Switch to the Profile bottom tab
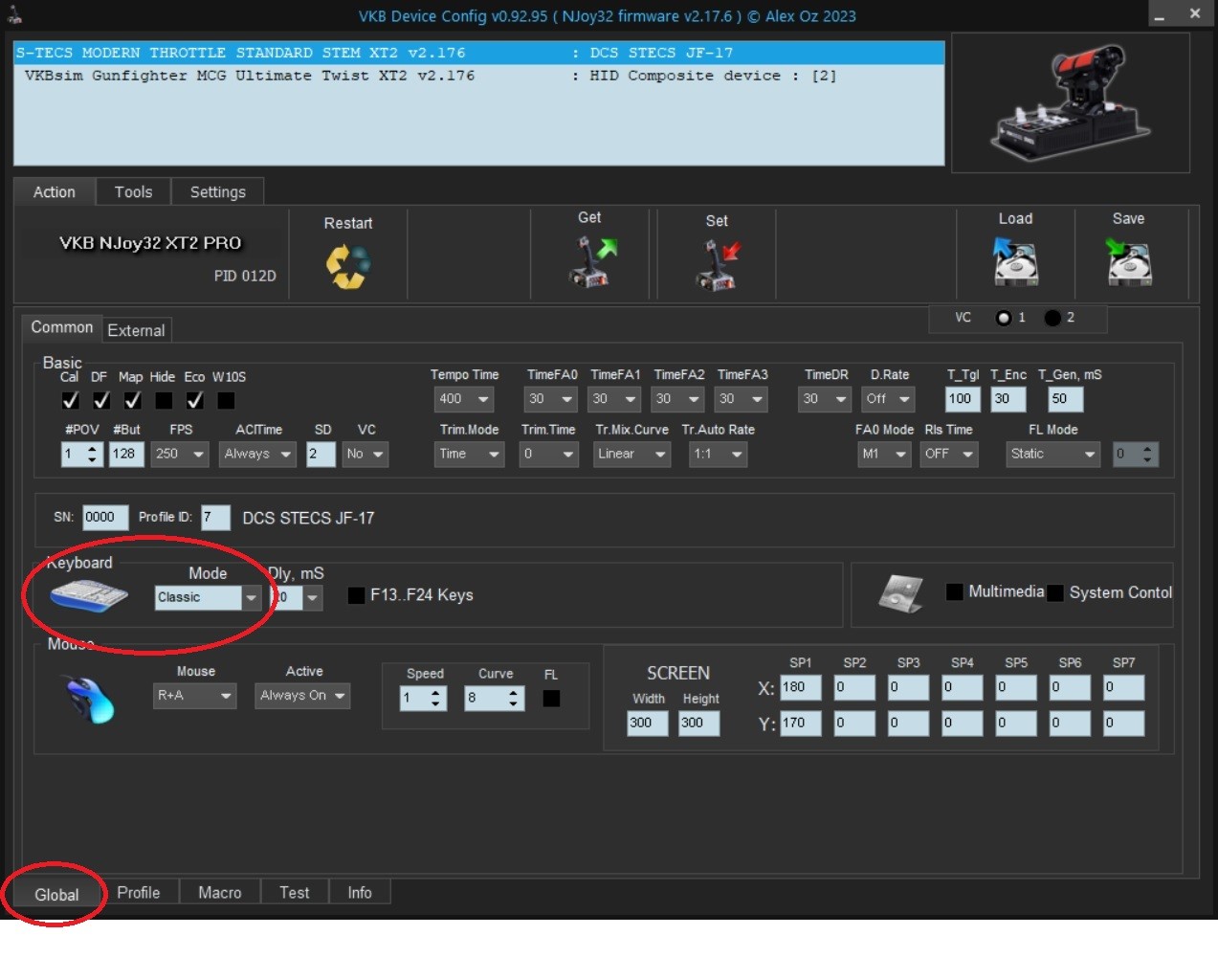Screen dimensions: 1218x980 [139, 892]
